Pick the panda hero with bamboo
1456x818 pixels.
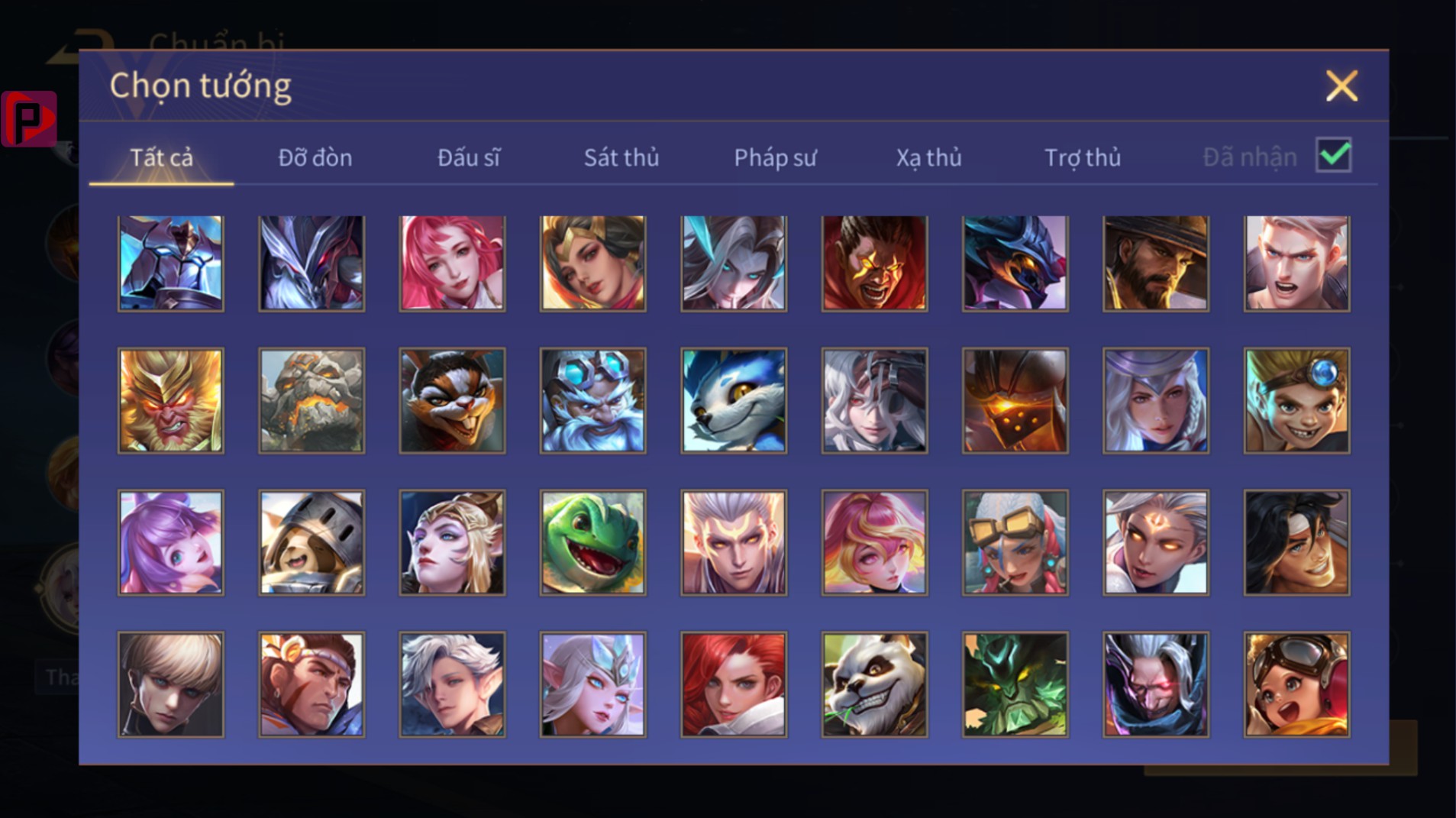pyautogui.click(x=874, y=684)
